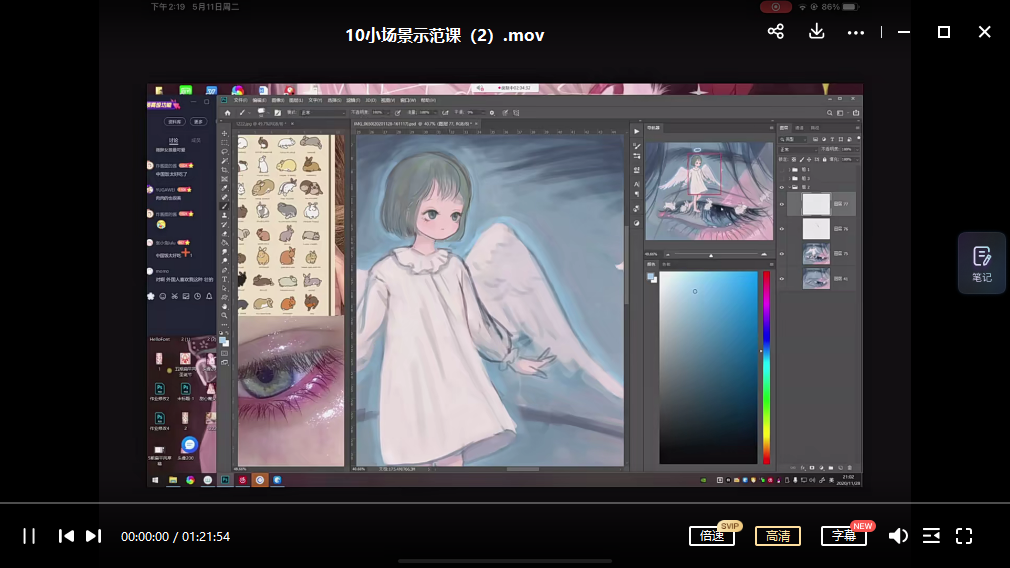Enter fullscreen mode in the player
This screenshot has height=568, width=1010.
pyautogui.click(x=964, y=536)
